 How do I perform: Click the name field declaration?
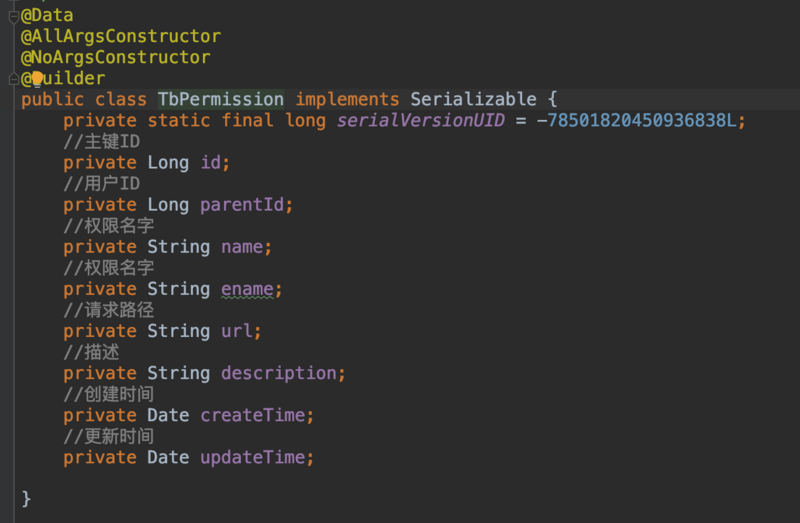pyautogui.click(x=243, y=246)
